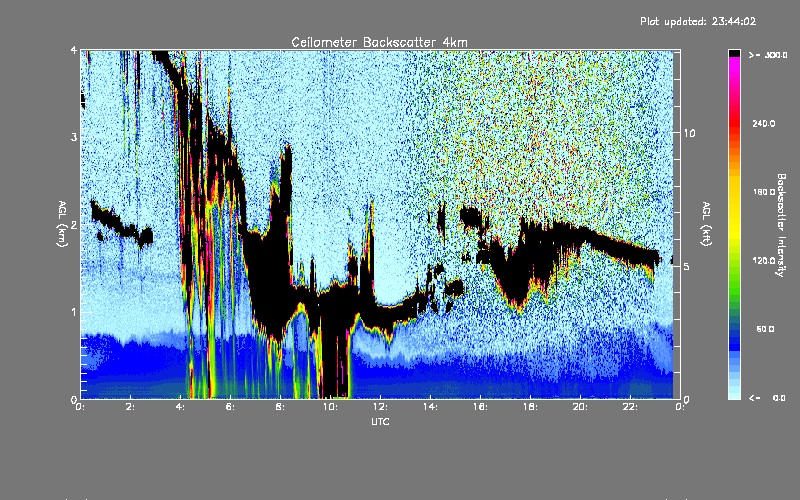Image resolution: width=800 pixels, height=500 pixels.
Task: Click the '>= 300.0' colorbar value
Action: [x=768, y=55]
